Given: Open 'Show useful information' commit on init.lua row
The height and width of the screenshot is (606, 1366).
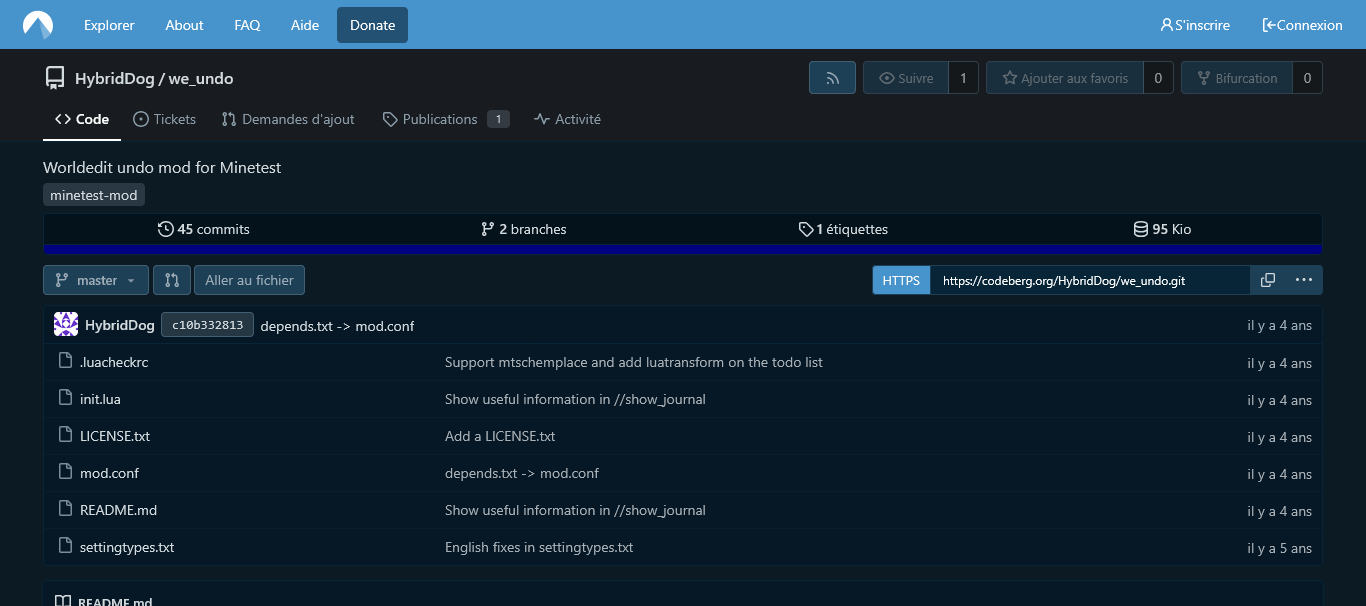Looking at the screenshot, I should click(x=575, y=399).
